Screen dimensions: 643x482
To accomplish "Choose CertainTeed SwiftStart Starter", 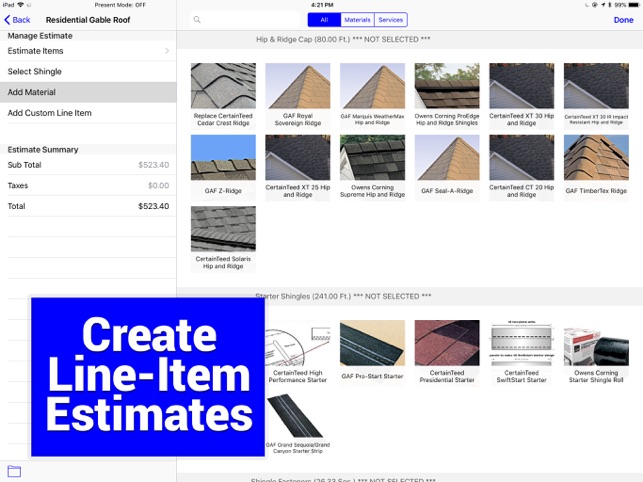I will click(522, 353).
